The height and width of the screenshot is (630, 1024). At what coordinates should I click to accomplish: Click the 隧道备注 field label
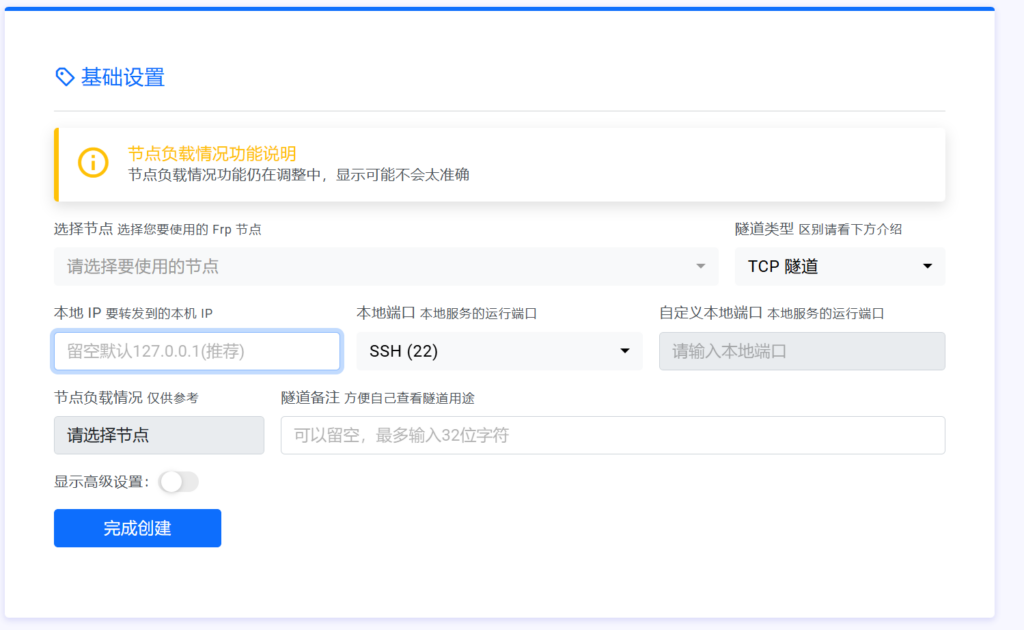(310, 397)
